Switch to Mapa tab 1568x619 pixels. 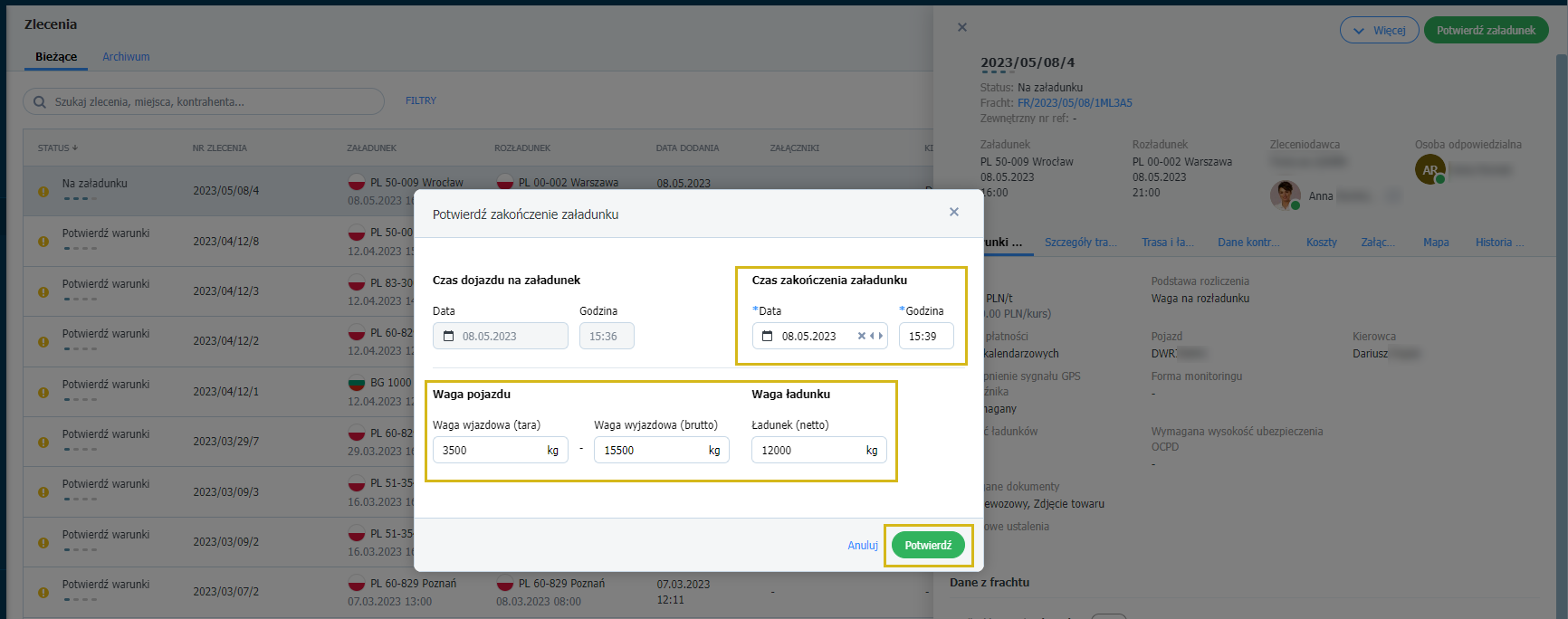pos(1436,243)
